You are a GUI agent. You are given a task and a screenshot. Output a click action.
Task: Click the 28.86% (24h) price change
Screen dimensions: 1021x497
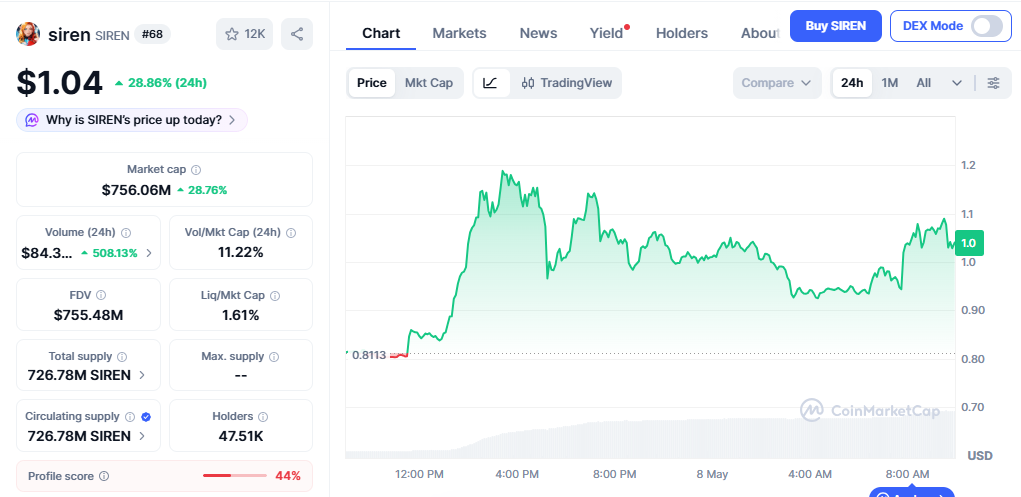pyautogui.click(x=161, y=83)
